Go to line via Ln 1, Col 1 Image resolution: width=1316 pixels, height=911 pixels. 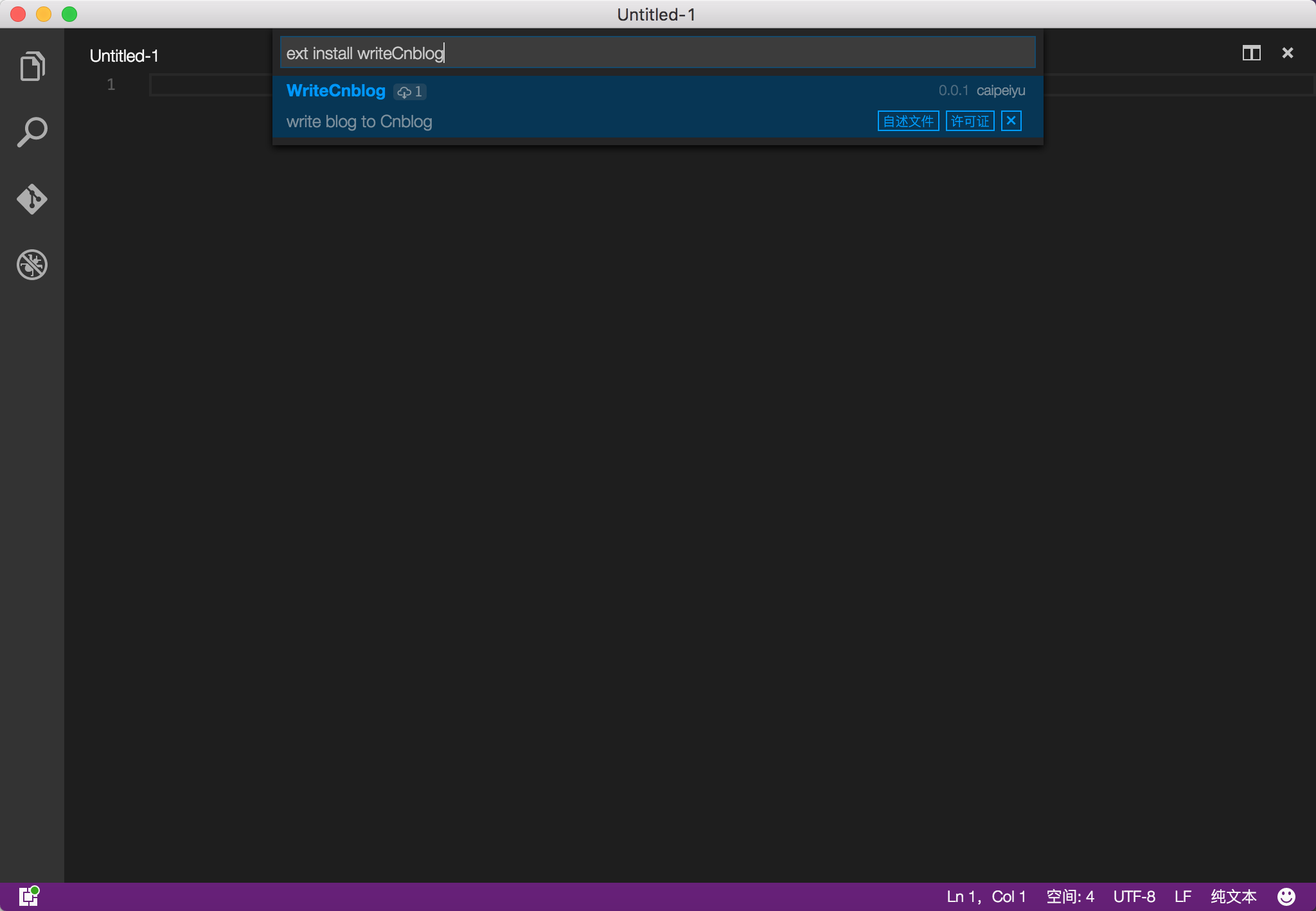[986, 896]
